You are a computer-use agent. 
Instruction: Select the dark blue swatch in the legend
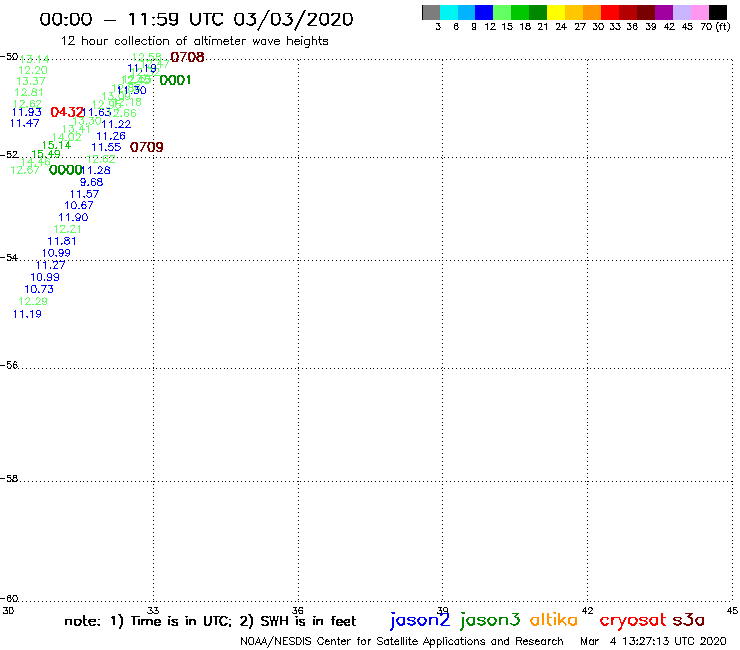[484, 12]
